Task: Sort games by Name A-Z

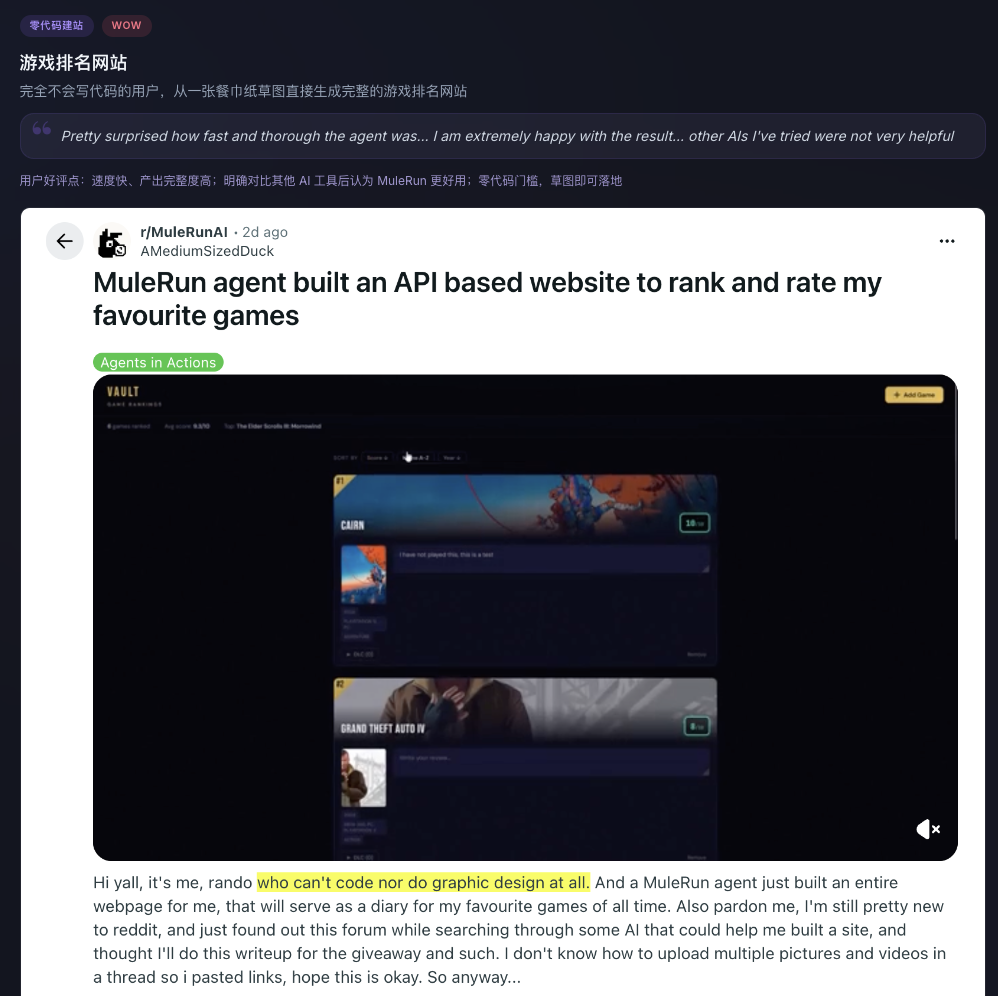Action: click(x=417, y=458)
